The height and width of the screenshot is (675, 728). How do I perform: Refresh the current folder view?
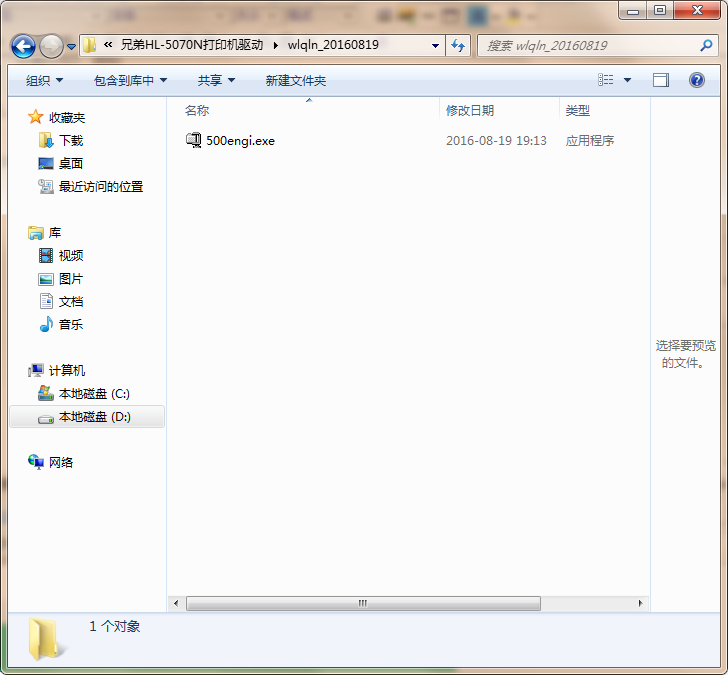[458, 45]
